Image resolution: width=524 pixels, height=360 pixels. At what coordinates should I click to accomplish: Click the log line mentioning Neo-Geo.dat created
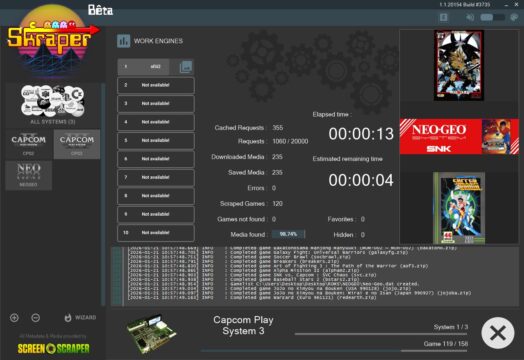pyautogui.click(x=274, y=284)
